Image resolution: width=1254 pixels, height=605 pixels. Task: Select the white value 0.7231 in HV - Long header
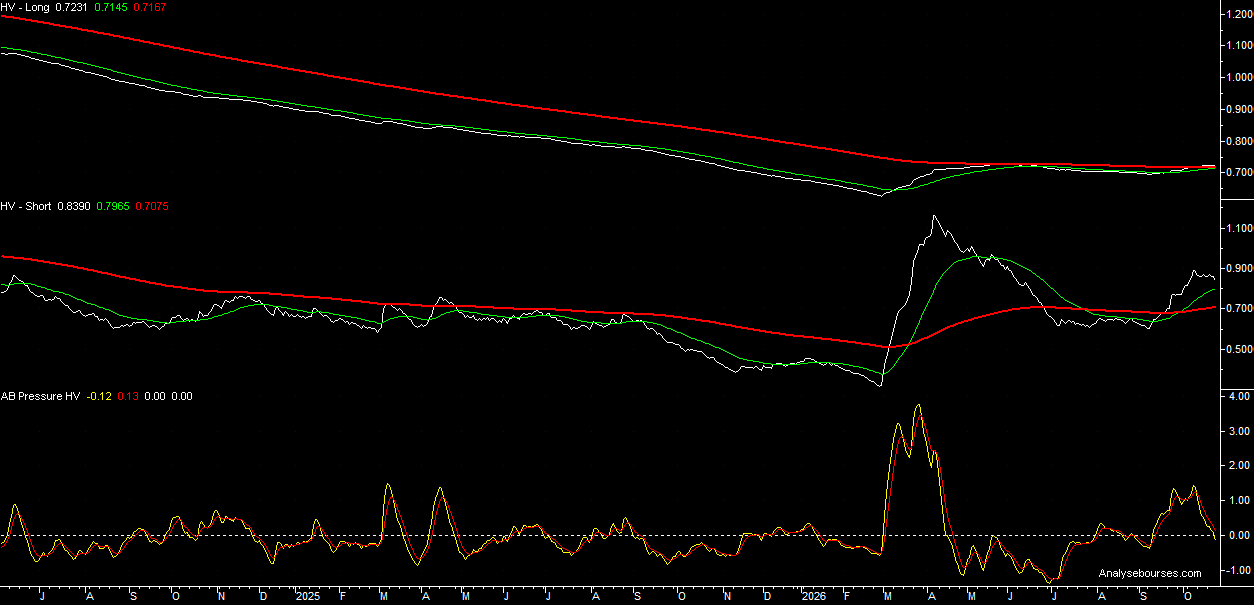(72, 6)
